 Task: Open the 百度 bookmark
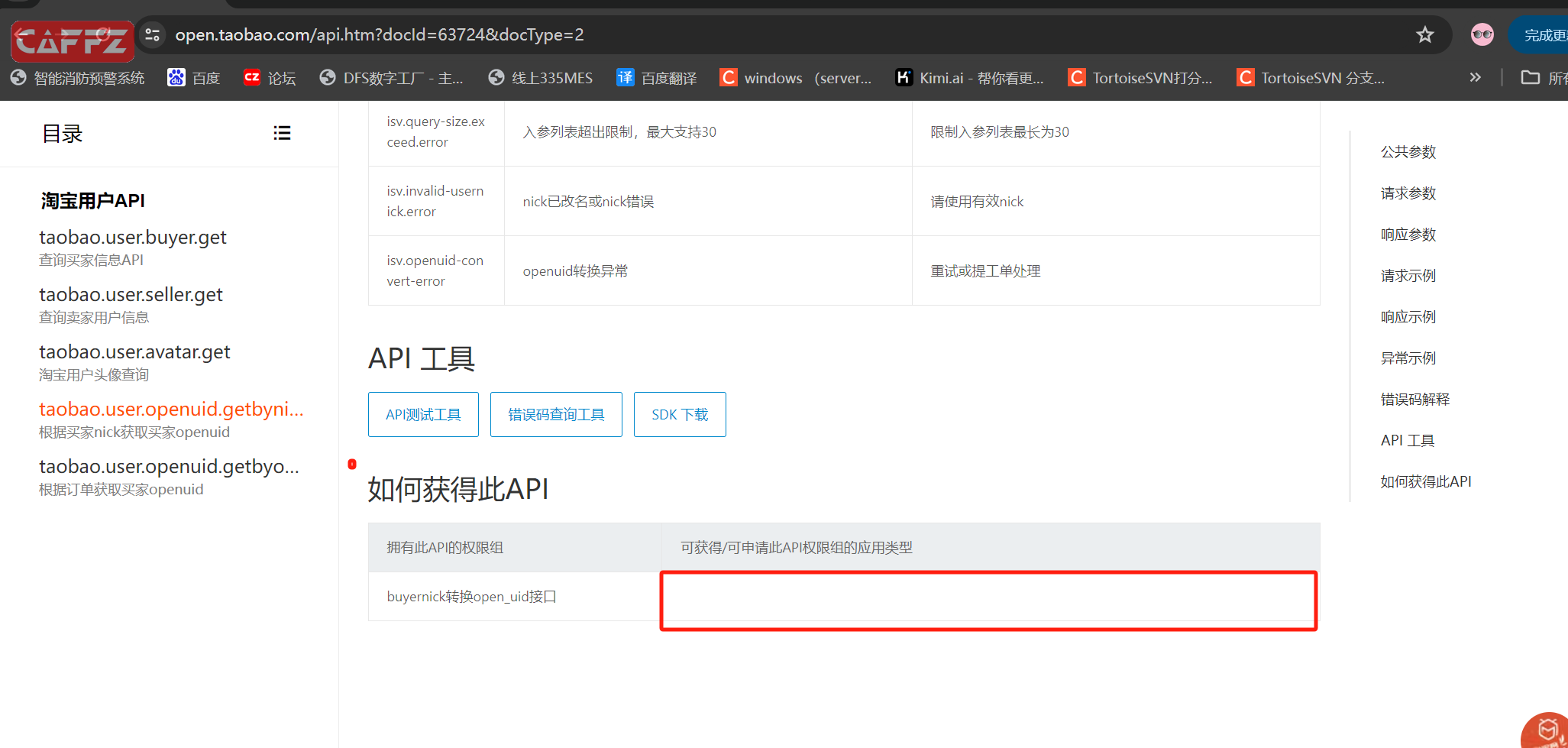(x=194, y=78)
